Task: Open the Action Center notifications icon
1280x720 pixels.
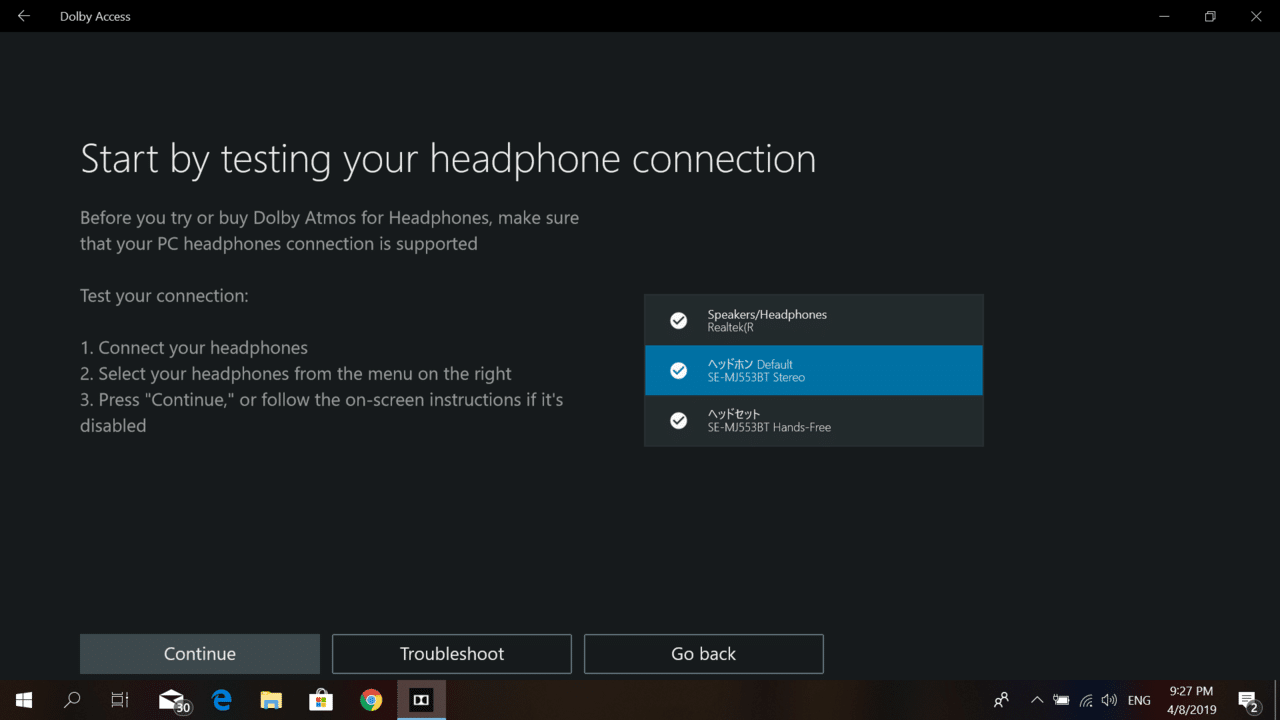Action: pos(1248,700)
